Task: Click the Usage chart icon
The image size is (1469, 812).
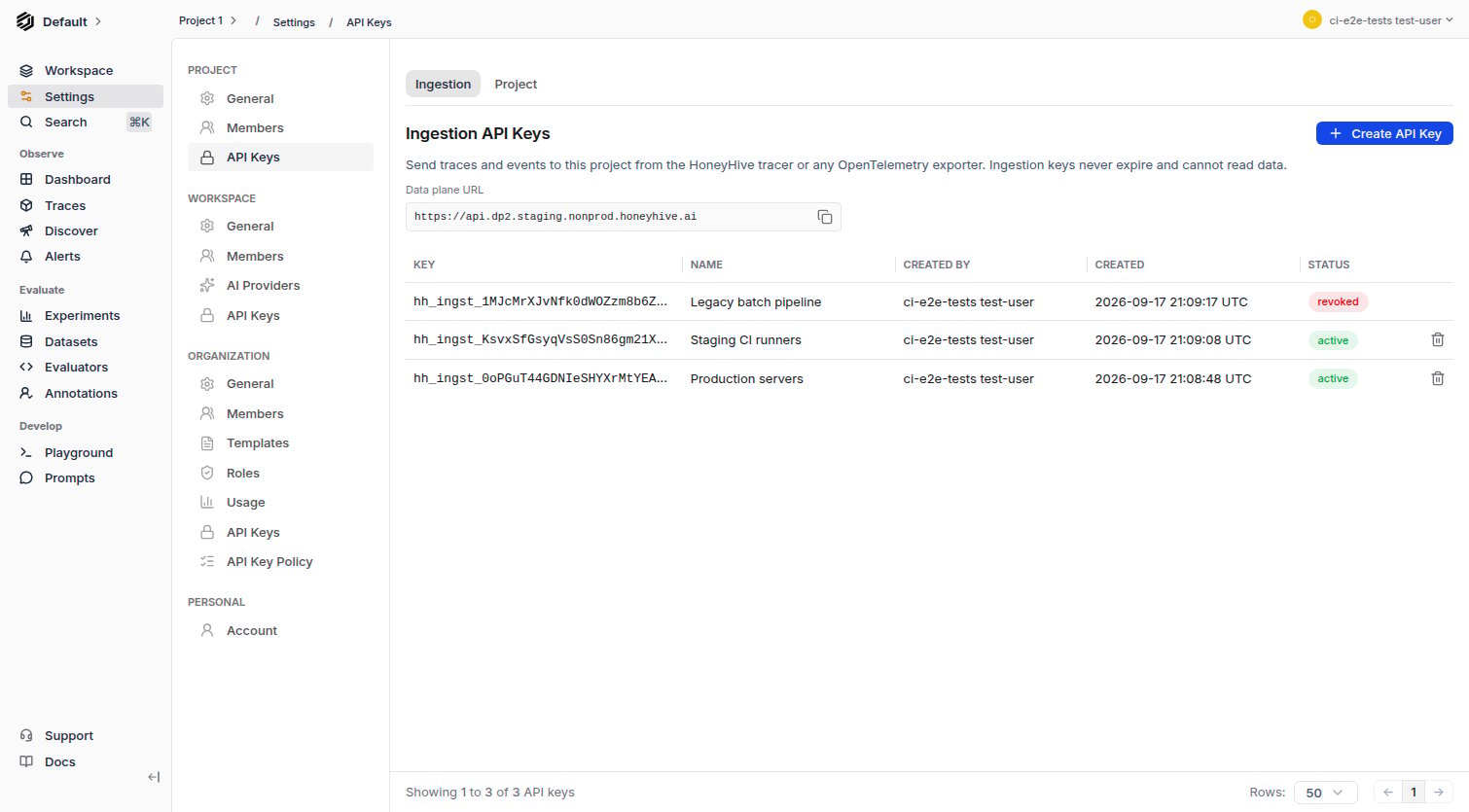Action: point(207,502)
